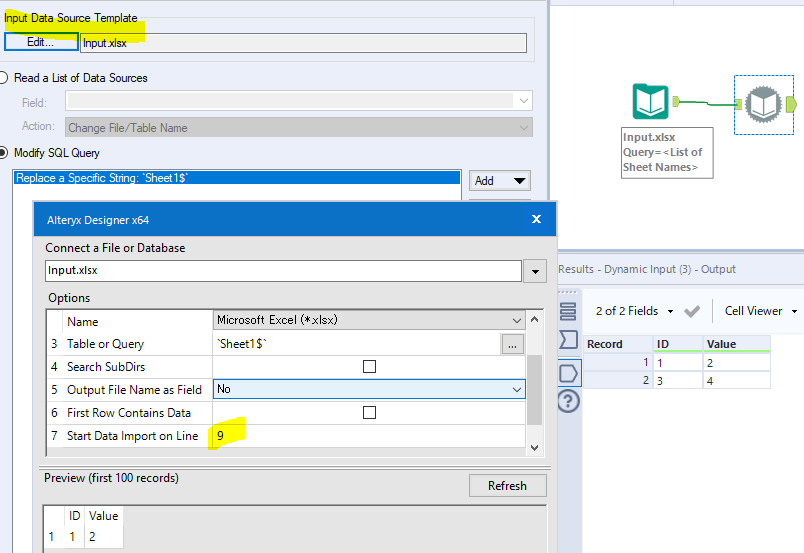This screenshot has width=804, height=553.
Task: Apply field selection checkmark in Results
Action: point(692,311)
